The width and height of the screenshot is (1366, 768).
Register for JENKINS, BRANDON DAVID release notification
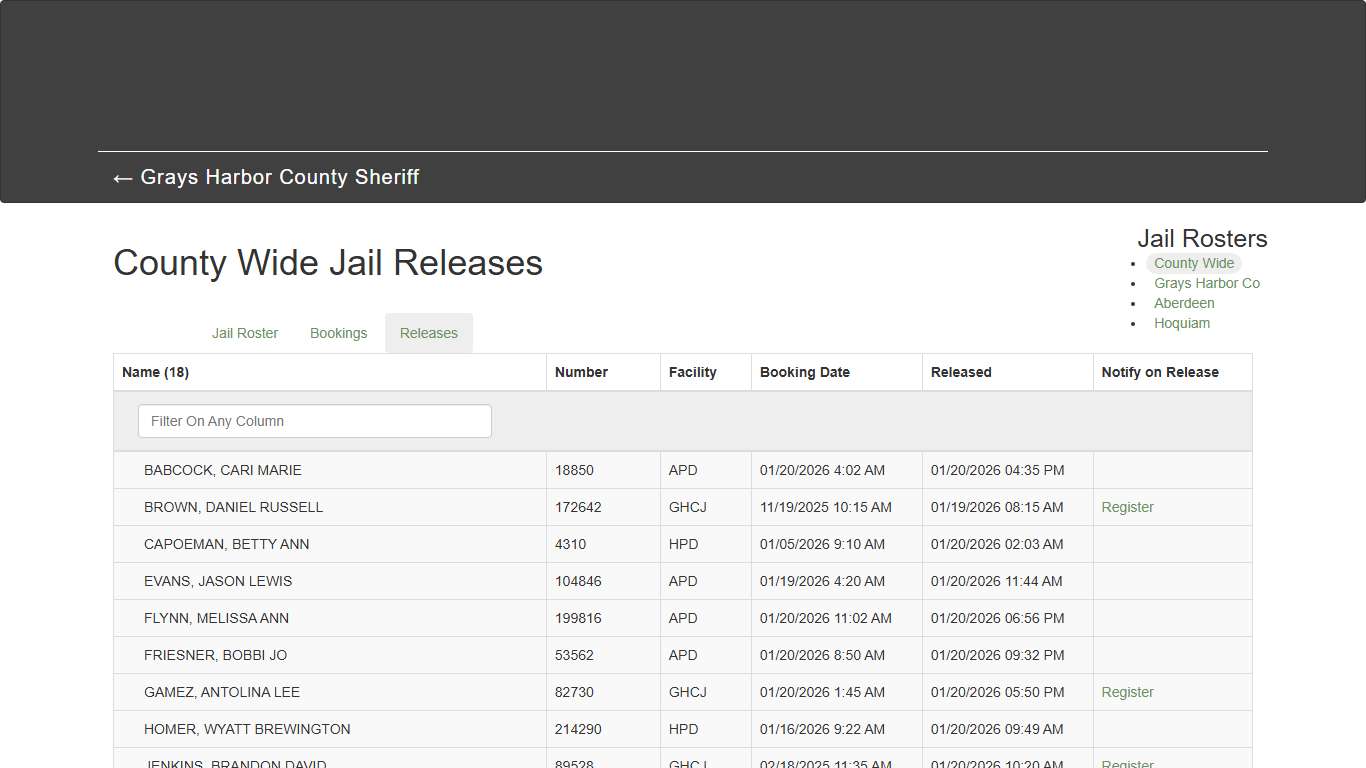(x=1127, y=763)
